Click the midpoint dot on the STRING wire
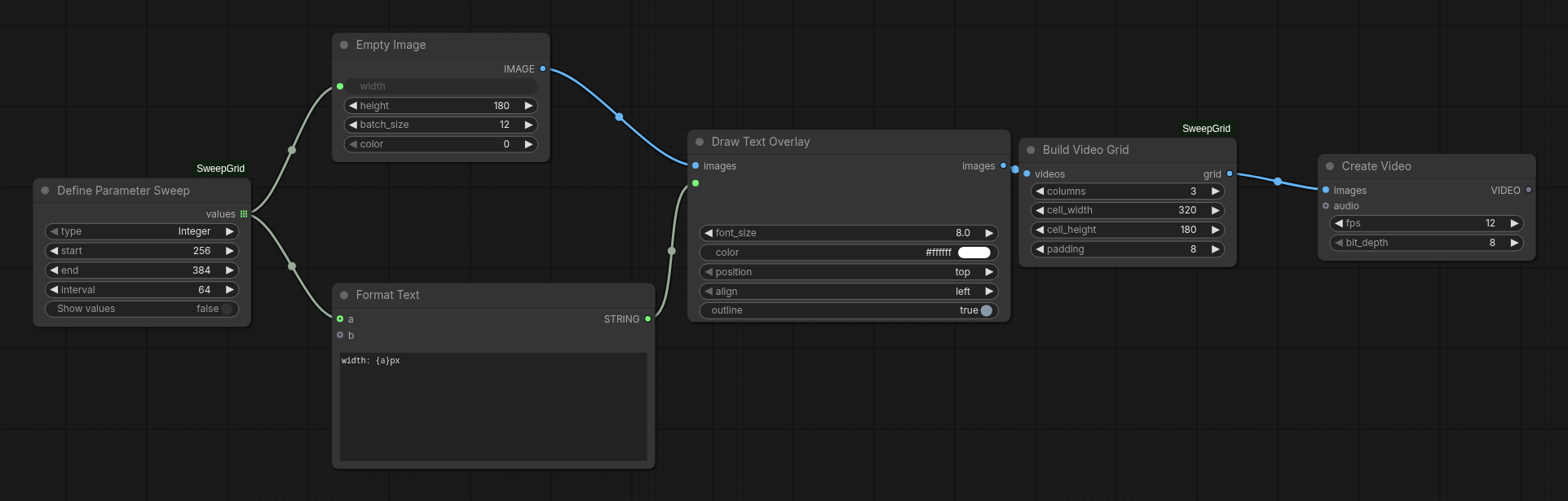This screenshot has height=501, width=1568. click(x=672, y=251)
